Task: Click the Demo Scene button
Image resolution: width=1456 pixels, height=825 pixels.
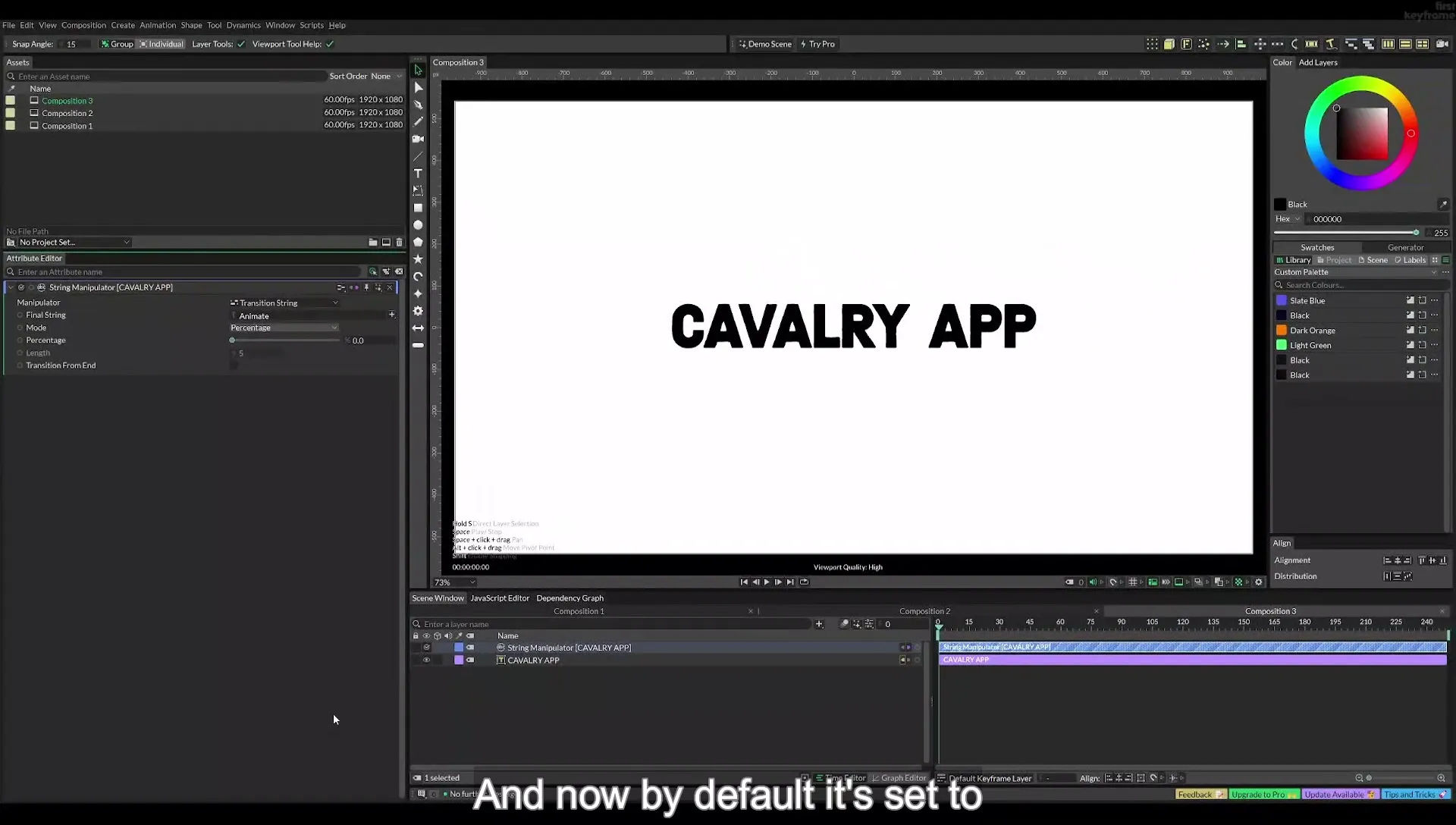Action: [765, 44]
